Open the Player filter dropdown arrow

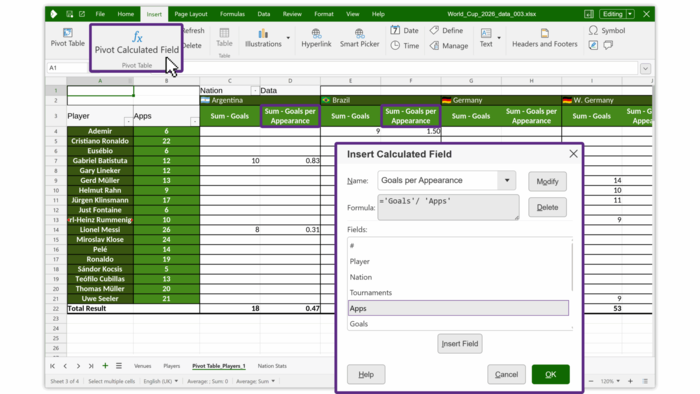tap(129, 121)
